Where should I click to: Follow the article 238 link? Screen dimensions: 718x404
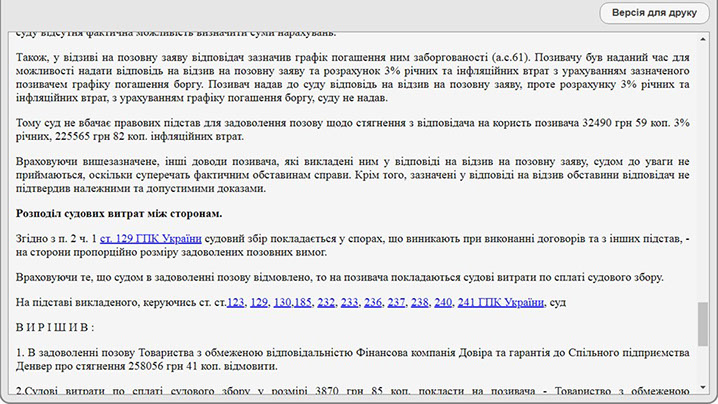pyautogui.click(x=419, y=302)
